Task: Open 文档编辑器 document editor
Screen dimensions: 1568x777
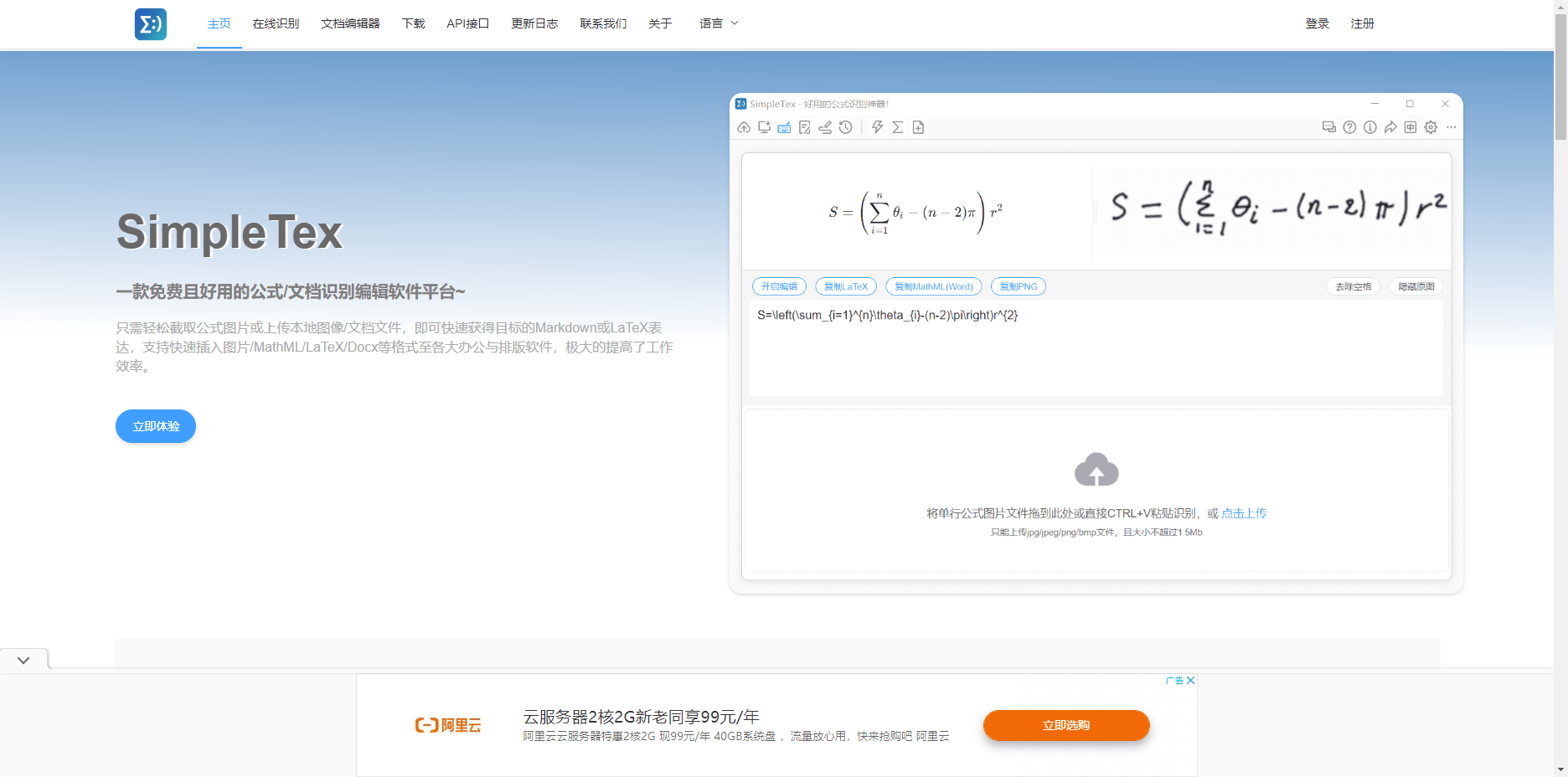Action: (x=350, y=23)
